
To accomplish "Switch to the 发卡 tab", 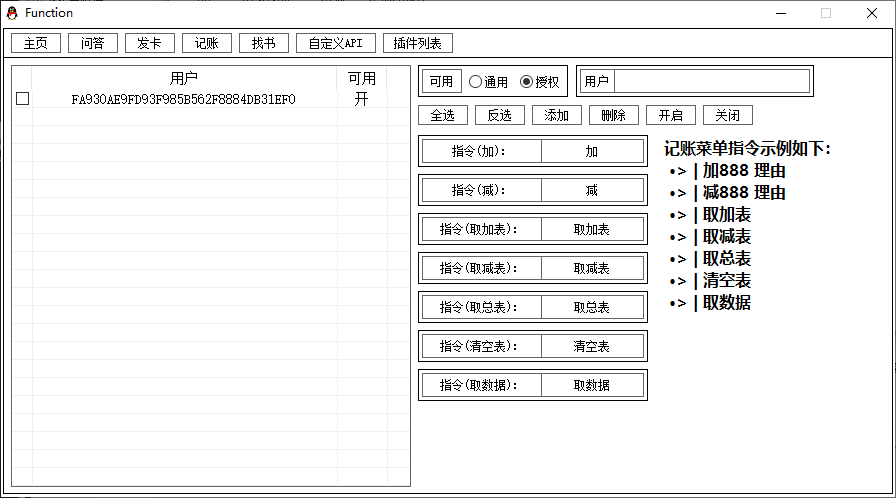I will (150, 43).
